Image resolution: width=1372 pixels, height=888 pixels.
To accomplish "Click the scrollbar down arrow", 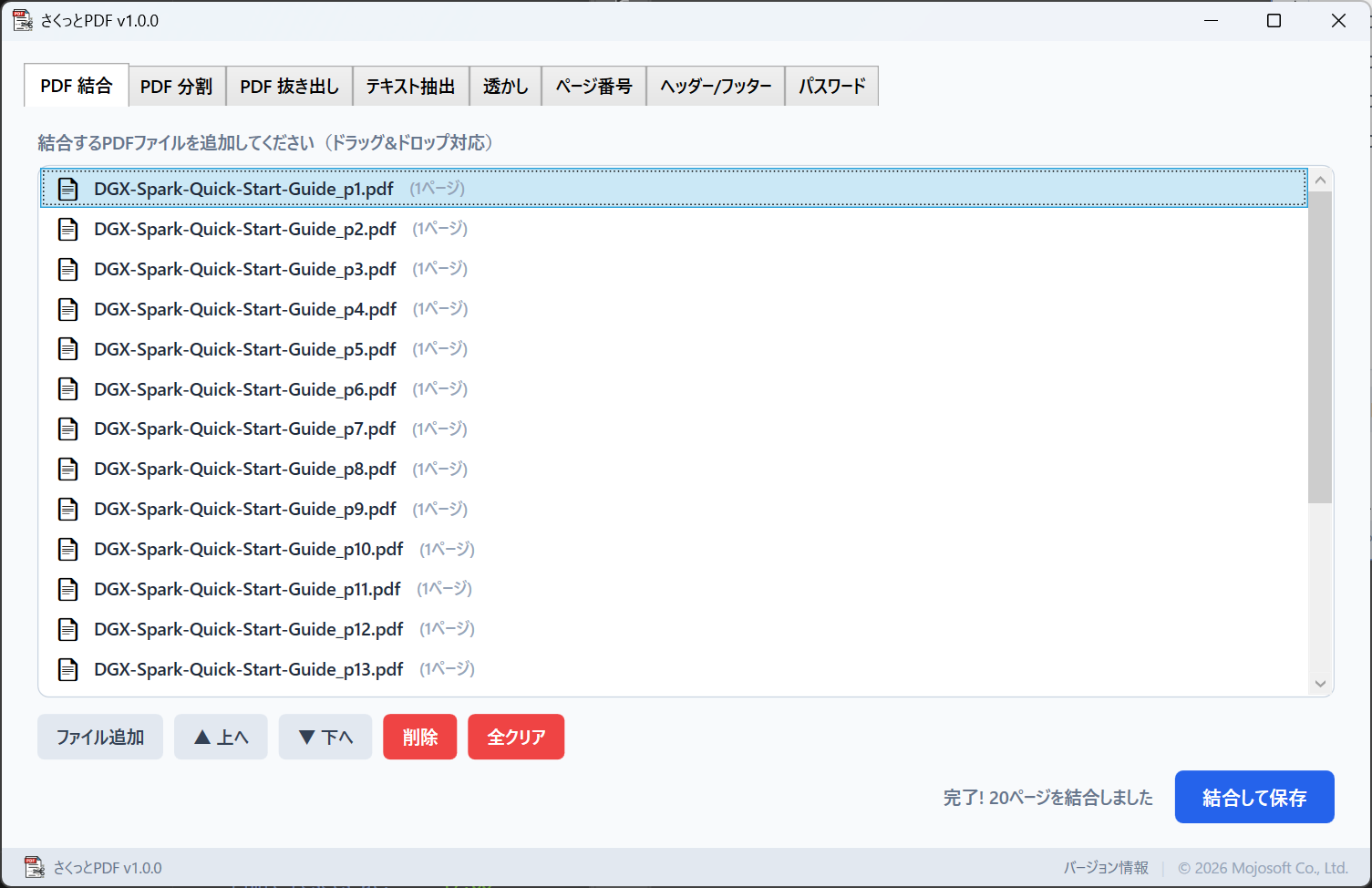I will click(x=1320, y=683).
